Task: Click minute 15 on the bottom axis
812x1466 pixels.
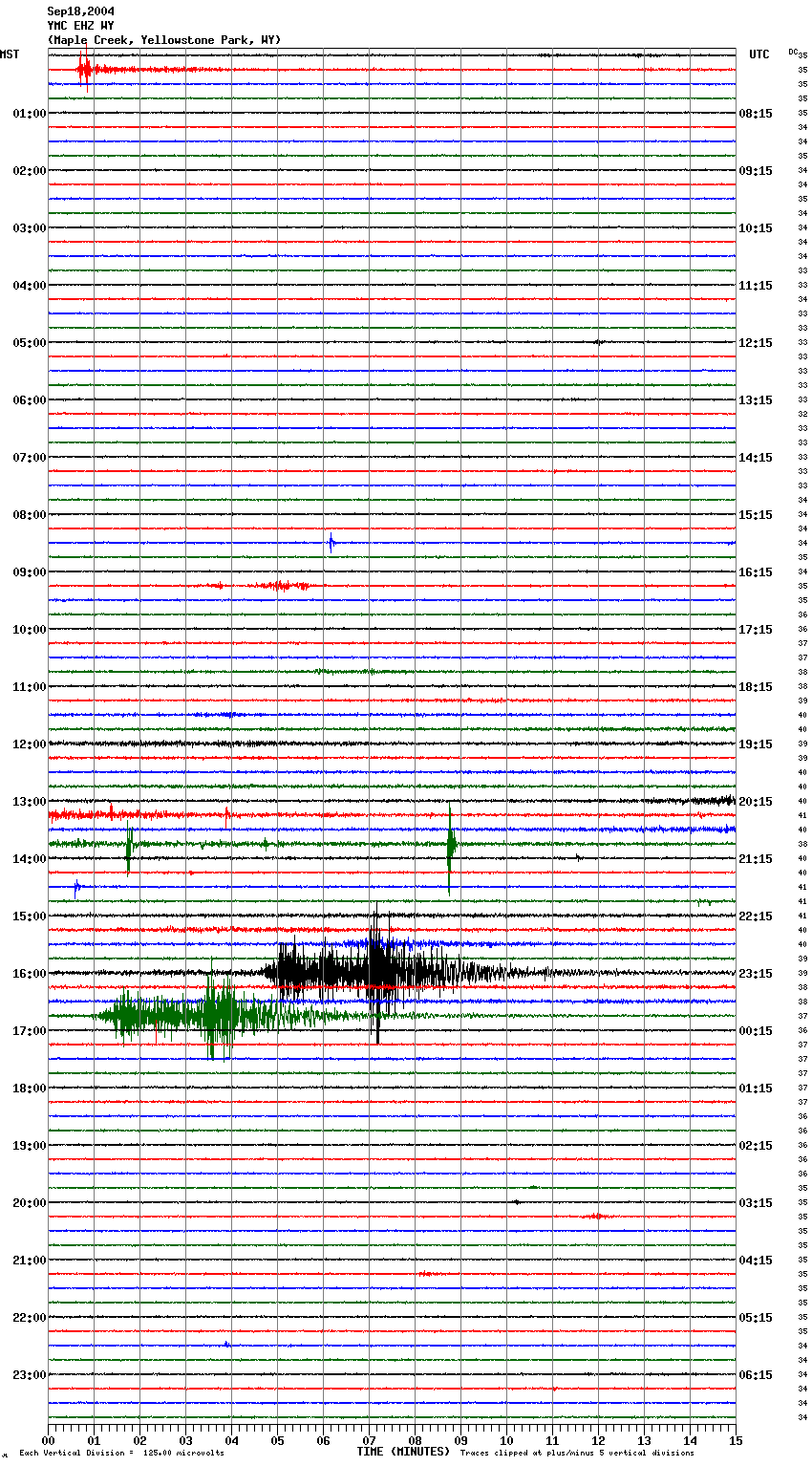Action: coord(736,1440)
